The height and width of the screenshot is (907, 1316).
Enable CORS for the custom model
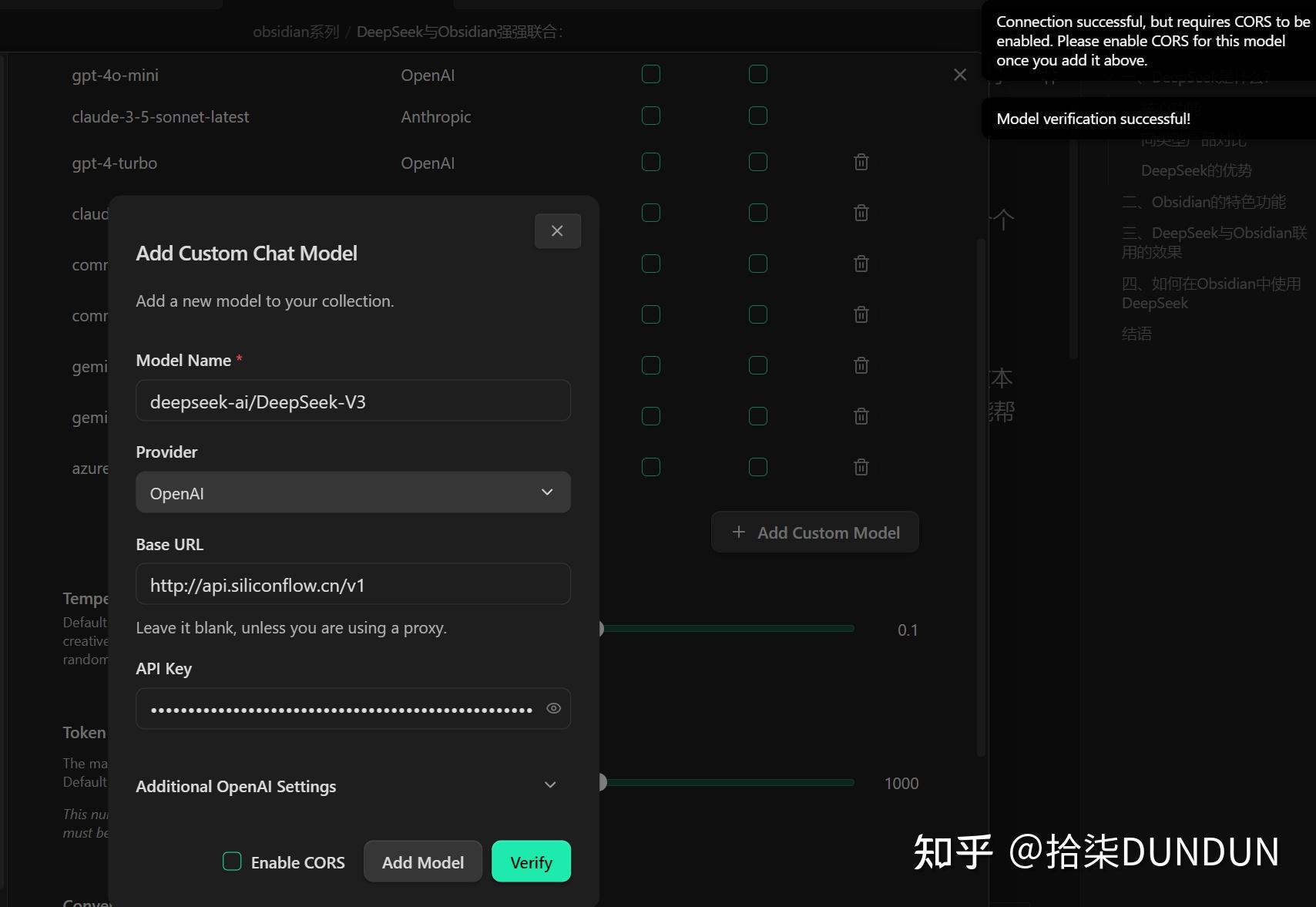click(x=231, y=862)
